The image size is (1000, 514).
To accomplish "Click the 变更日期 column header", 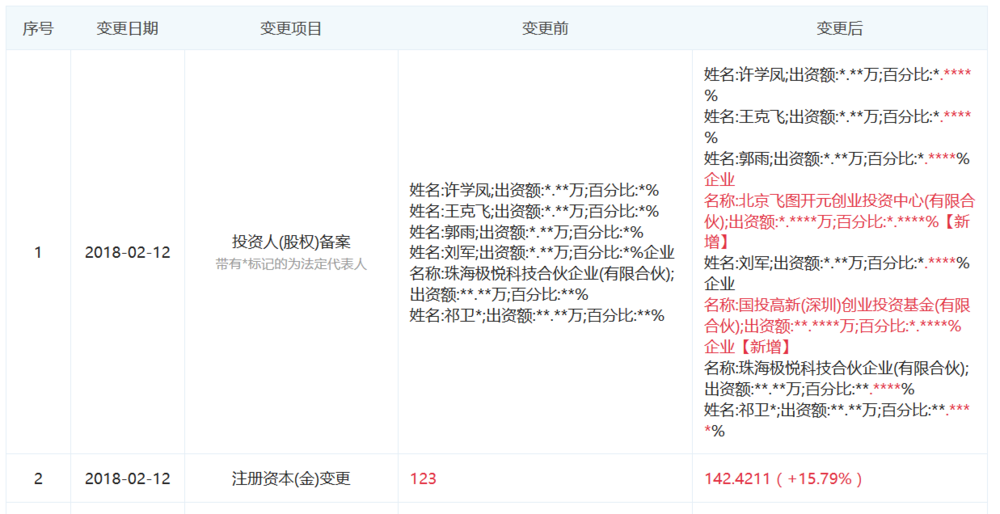I will [128, 29].
